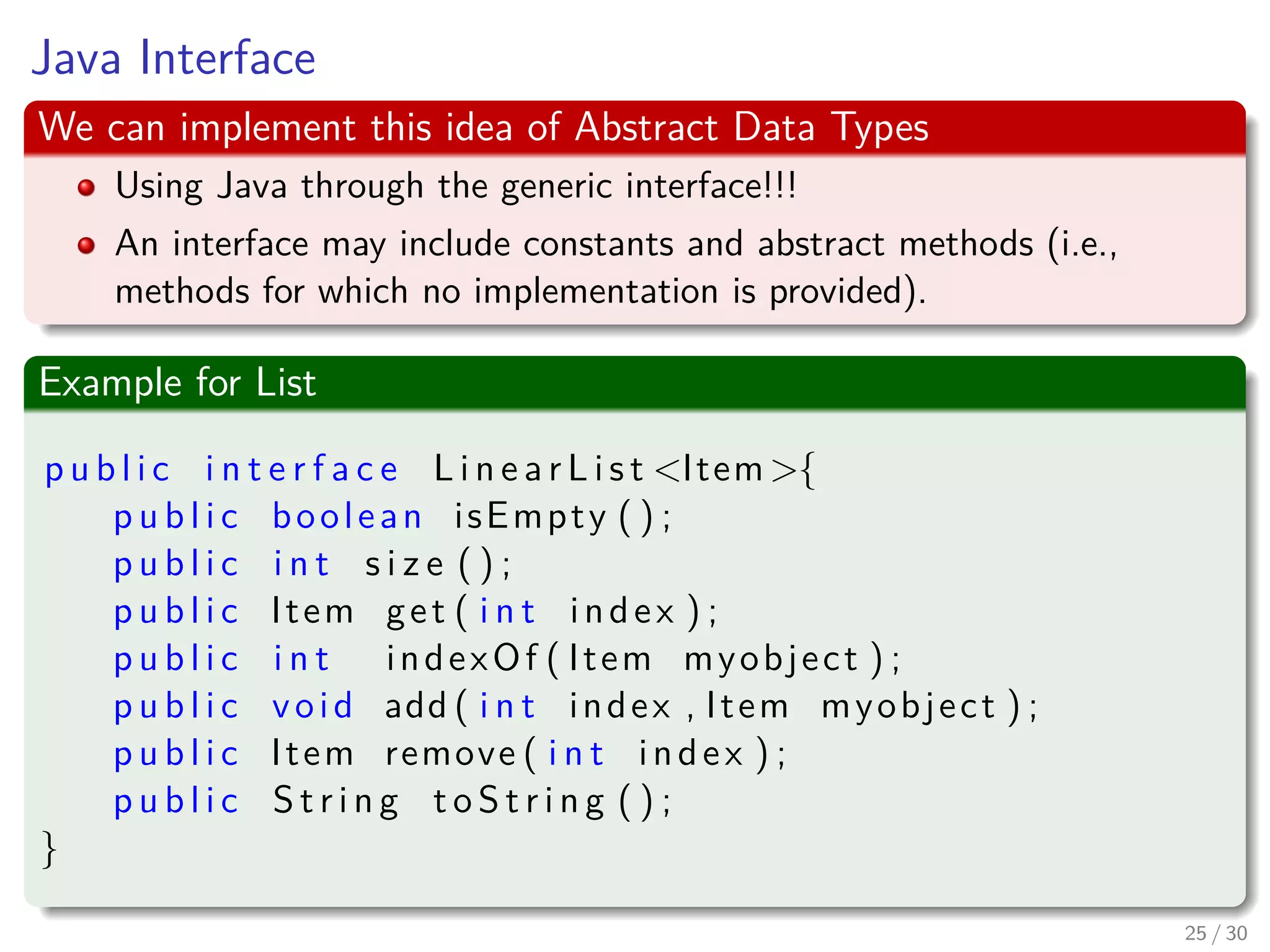Click the "boolean" keyword in the code

click(x=347, y=517)
